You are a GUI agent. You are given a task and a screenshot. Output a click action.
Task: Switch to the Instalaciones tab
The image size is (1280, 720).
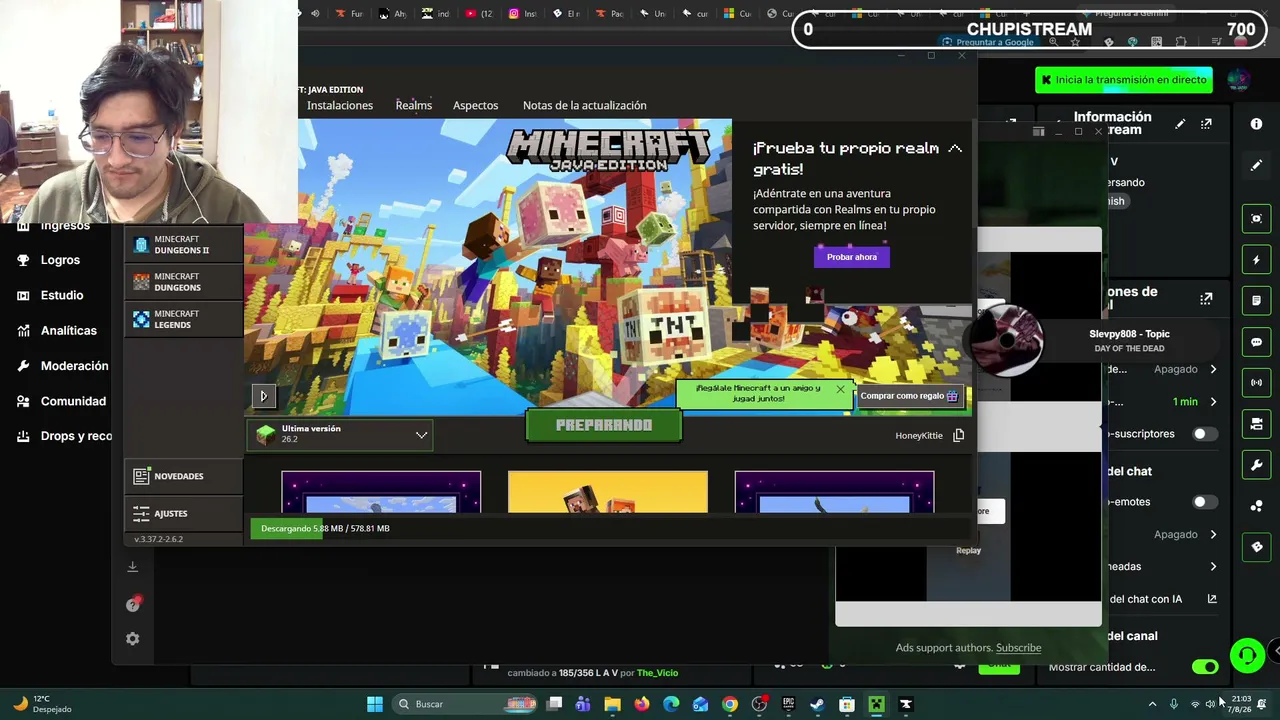(340, 105)
